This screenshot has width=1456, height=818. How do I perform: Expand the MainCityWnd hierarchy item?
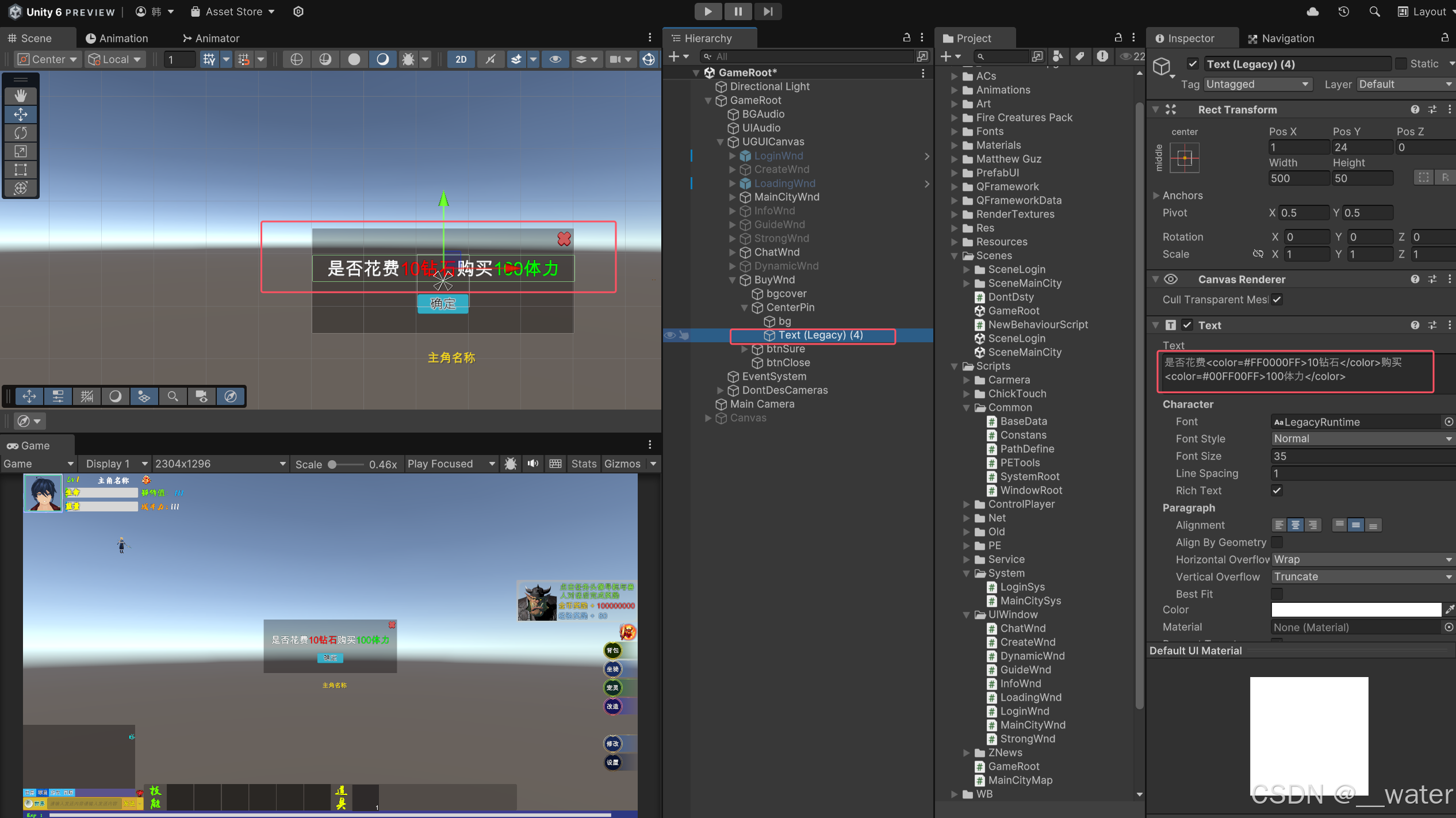point(733,197)
